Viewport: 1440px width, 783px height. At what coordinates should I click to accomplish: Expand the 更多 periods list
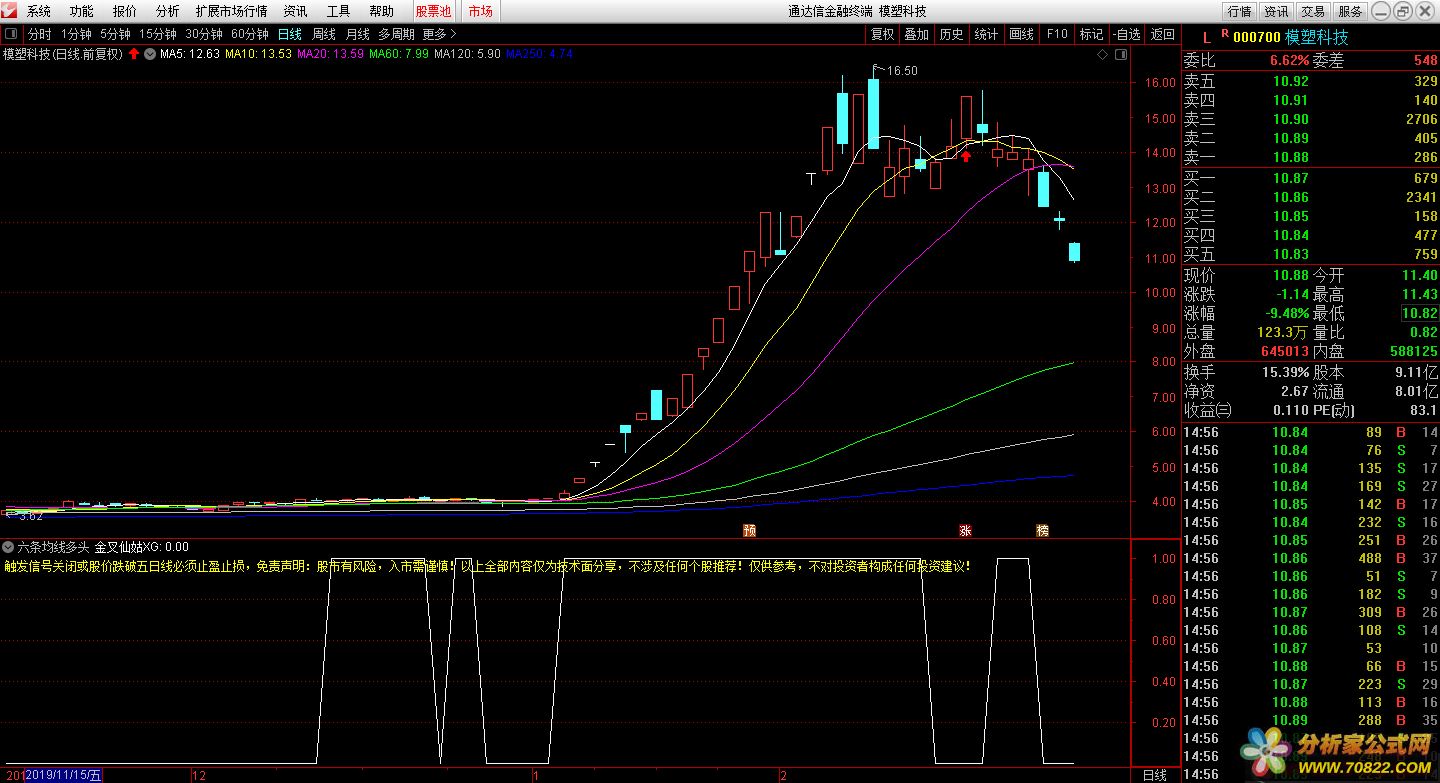click(x=439, y=34)
